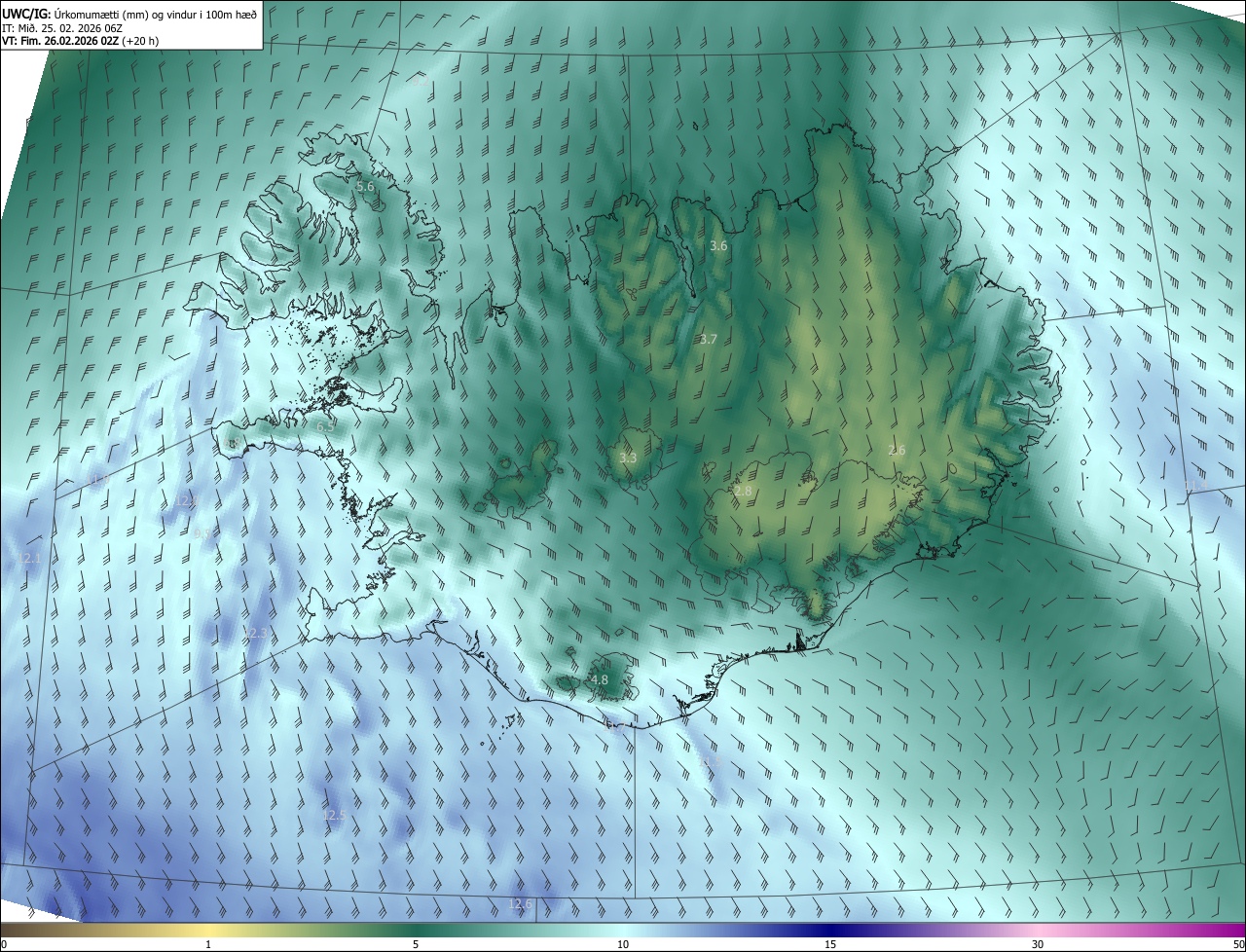Image resolution: width=1246 pixels, height=952 pixels.
Task: Click the 15 tick on the color scale
Action: (x=830, y=944)
